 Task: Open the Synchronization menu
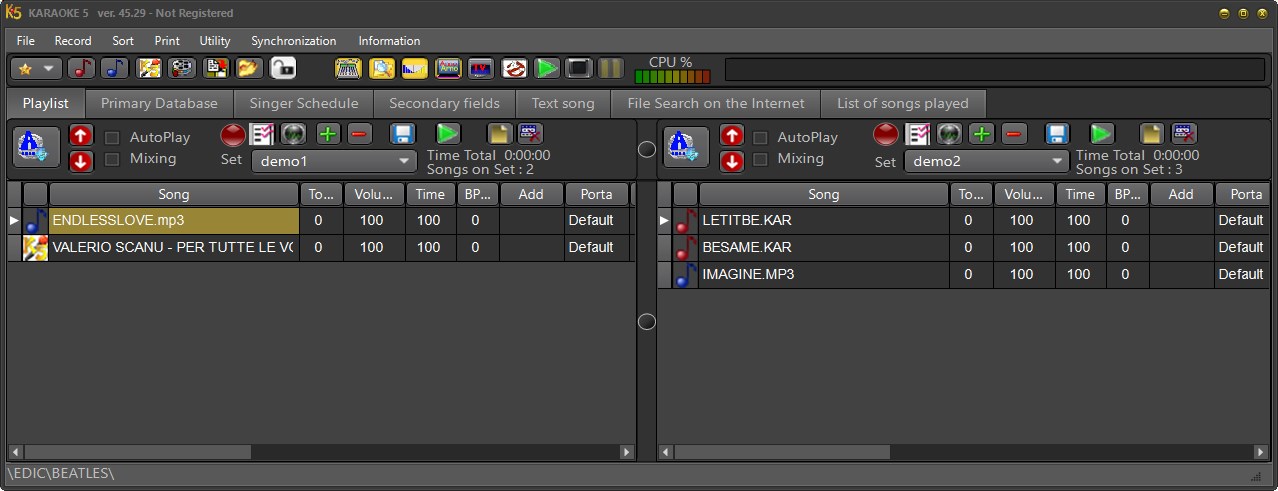click(293, 41)
